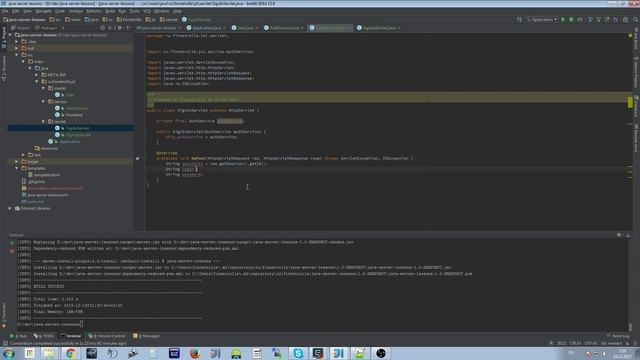Click VCS update project icon
Viewport: 640px width, 360px height.
590,19
